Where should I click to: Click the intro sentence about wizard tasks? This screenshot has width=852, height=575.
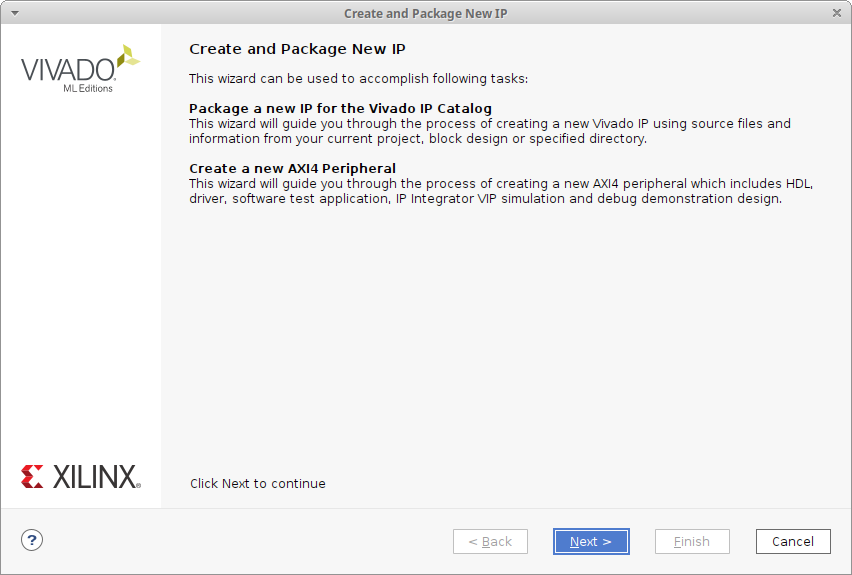pos(358,78)
